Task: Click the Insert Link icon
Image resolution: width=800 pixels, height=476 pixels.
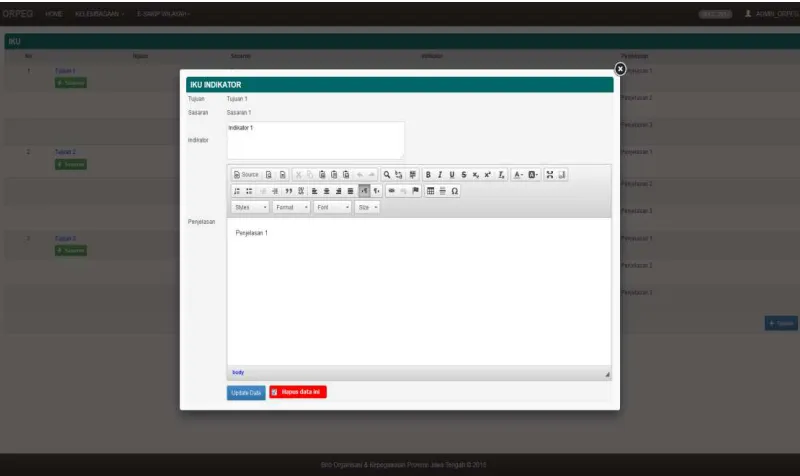Action: [391, 191]
